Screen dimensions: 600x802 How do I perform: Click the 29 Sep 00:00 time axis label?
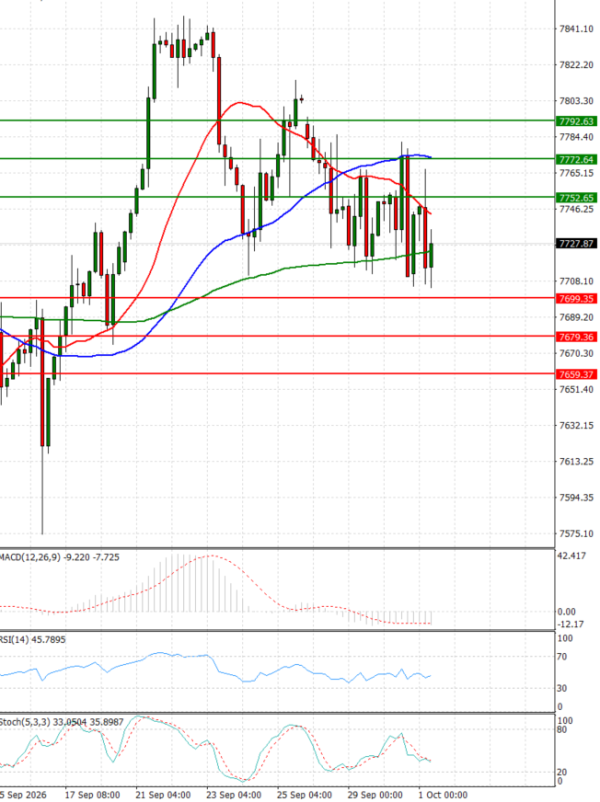375,795
